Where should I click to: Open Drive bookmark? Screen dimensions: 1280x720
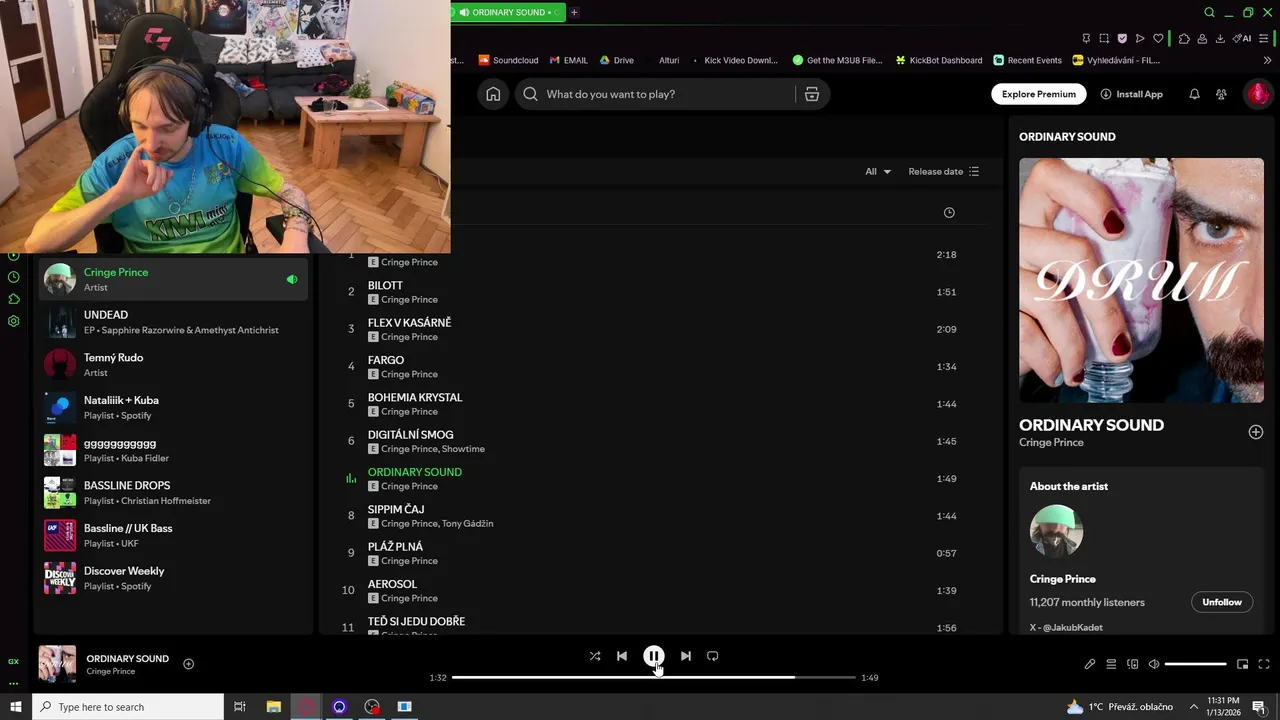[617, 60]
